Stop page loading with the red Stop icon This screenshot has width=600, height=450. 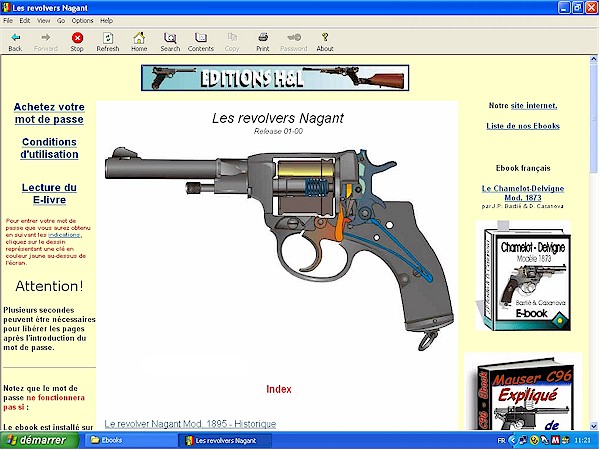point(77,38)
